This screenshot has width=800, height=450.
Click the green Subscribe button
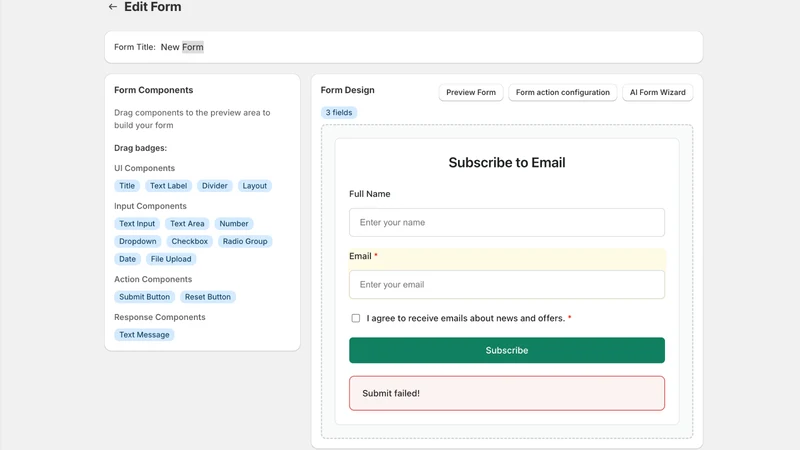coord(507,351)
